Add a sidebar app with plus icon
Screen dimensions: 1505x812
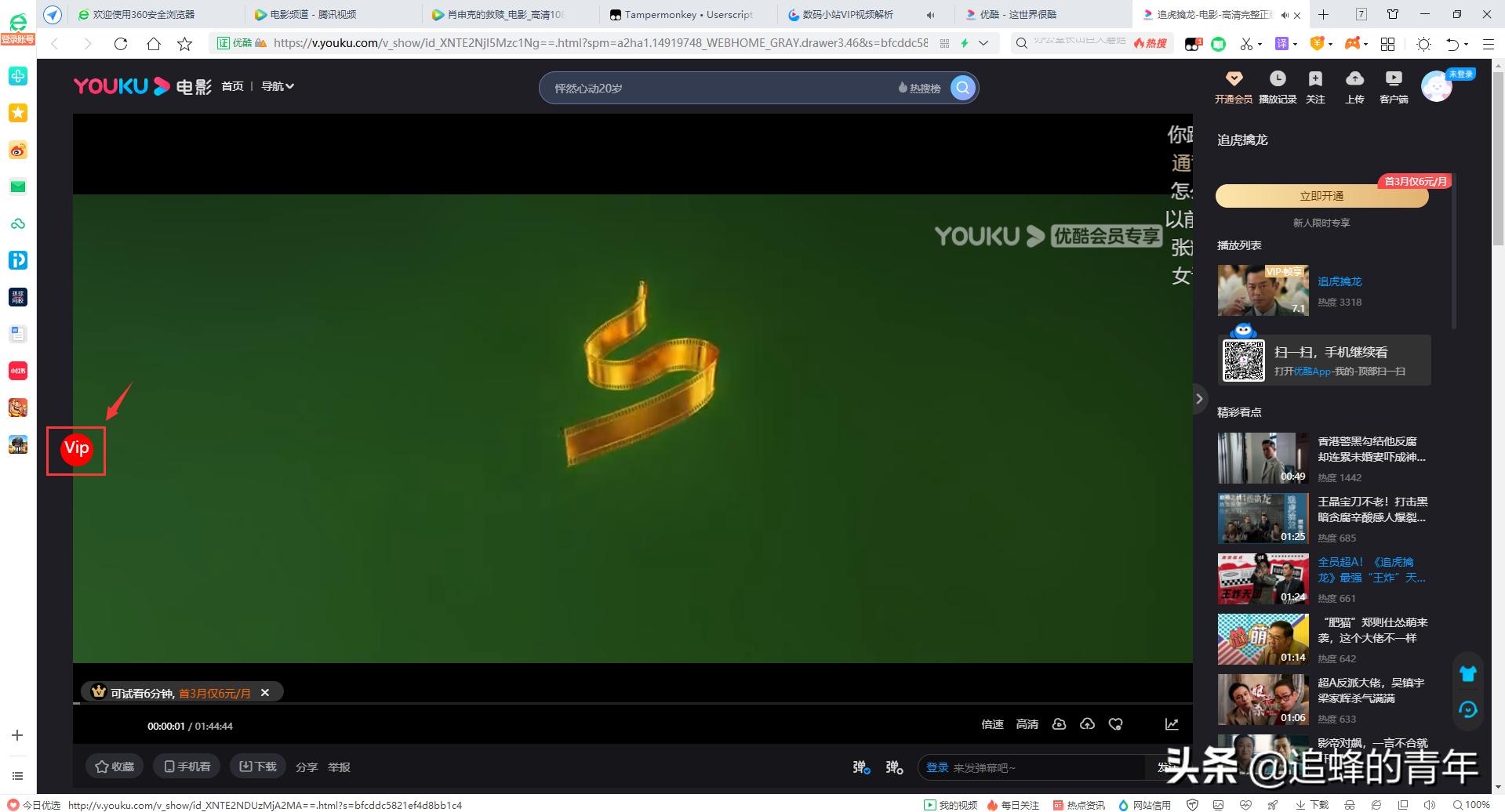(17, 735)
